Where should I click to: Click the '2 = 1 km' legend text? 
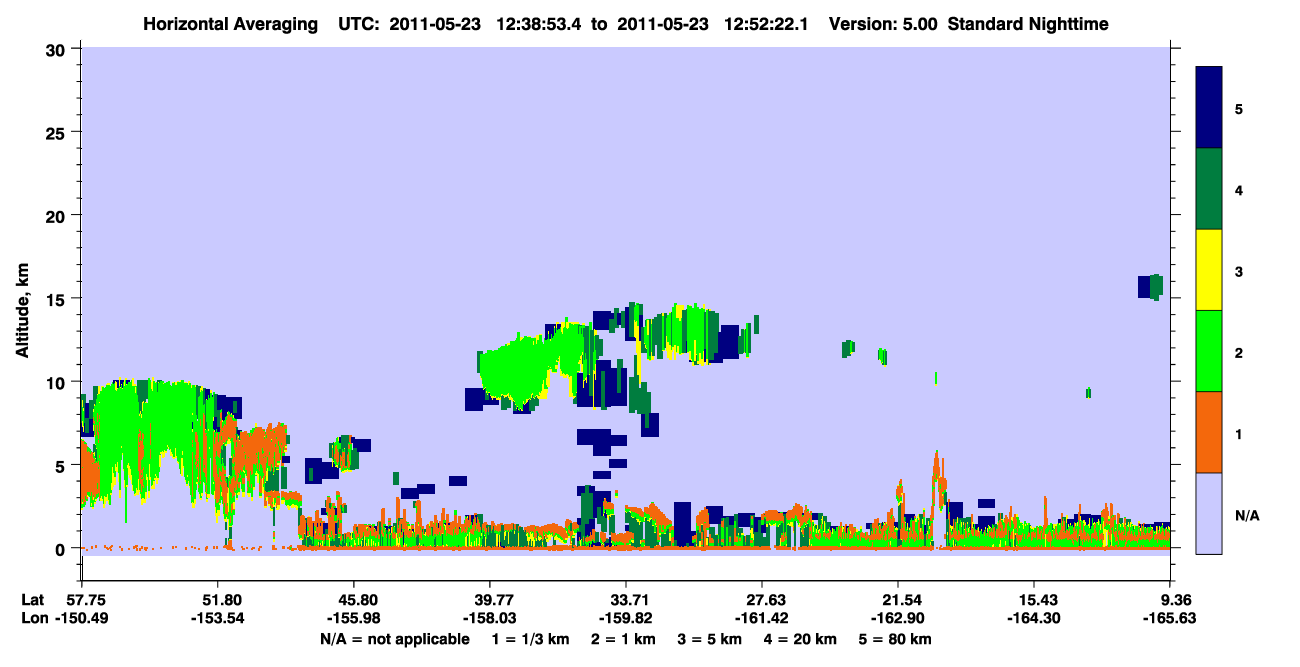click(x=623, y=639)
